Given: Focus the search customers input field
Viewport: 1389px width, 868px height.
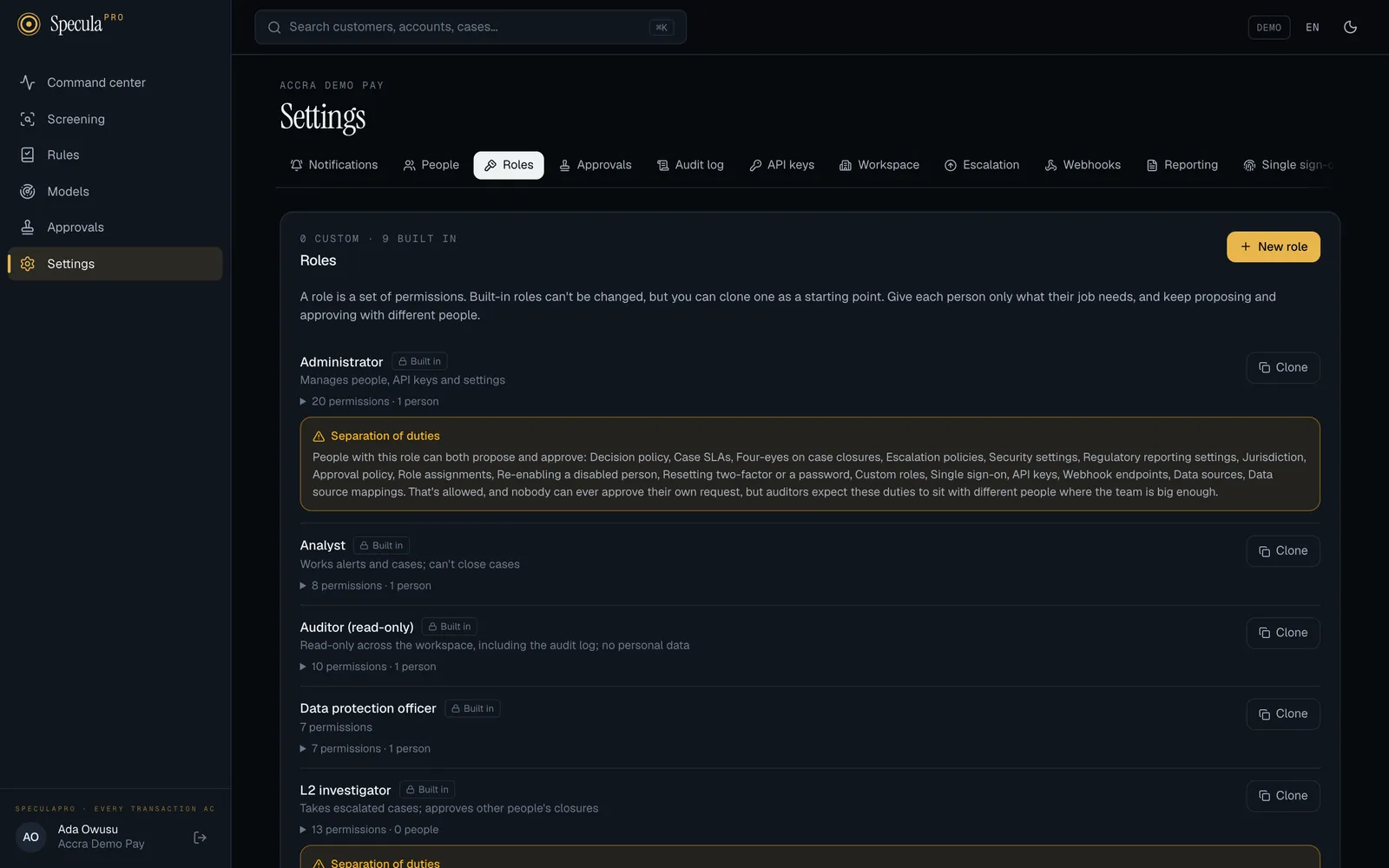Looking at the screenshot, I should pos(471,27).
